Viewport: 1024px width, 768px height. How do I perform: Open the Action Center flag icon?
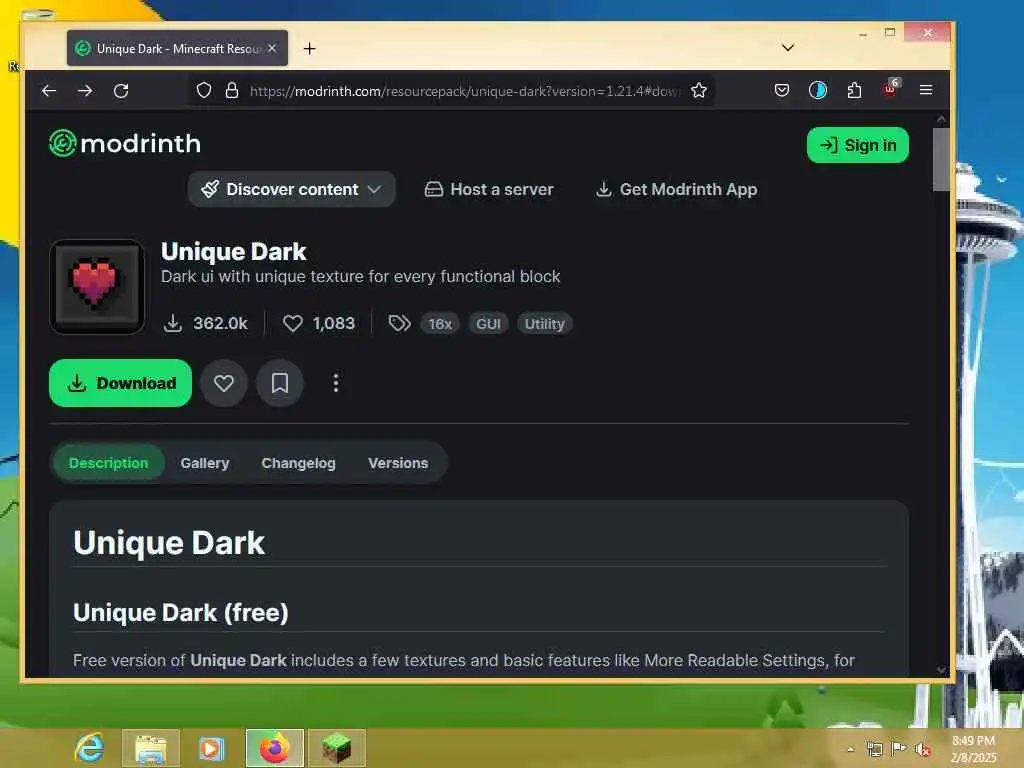coord(899,748)
